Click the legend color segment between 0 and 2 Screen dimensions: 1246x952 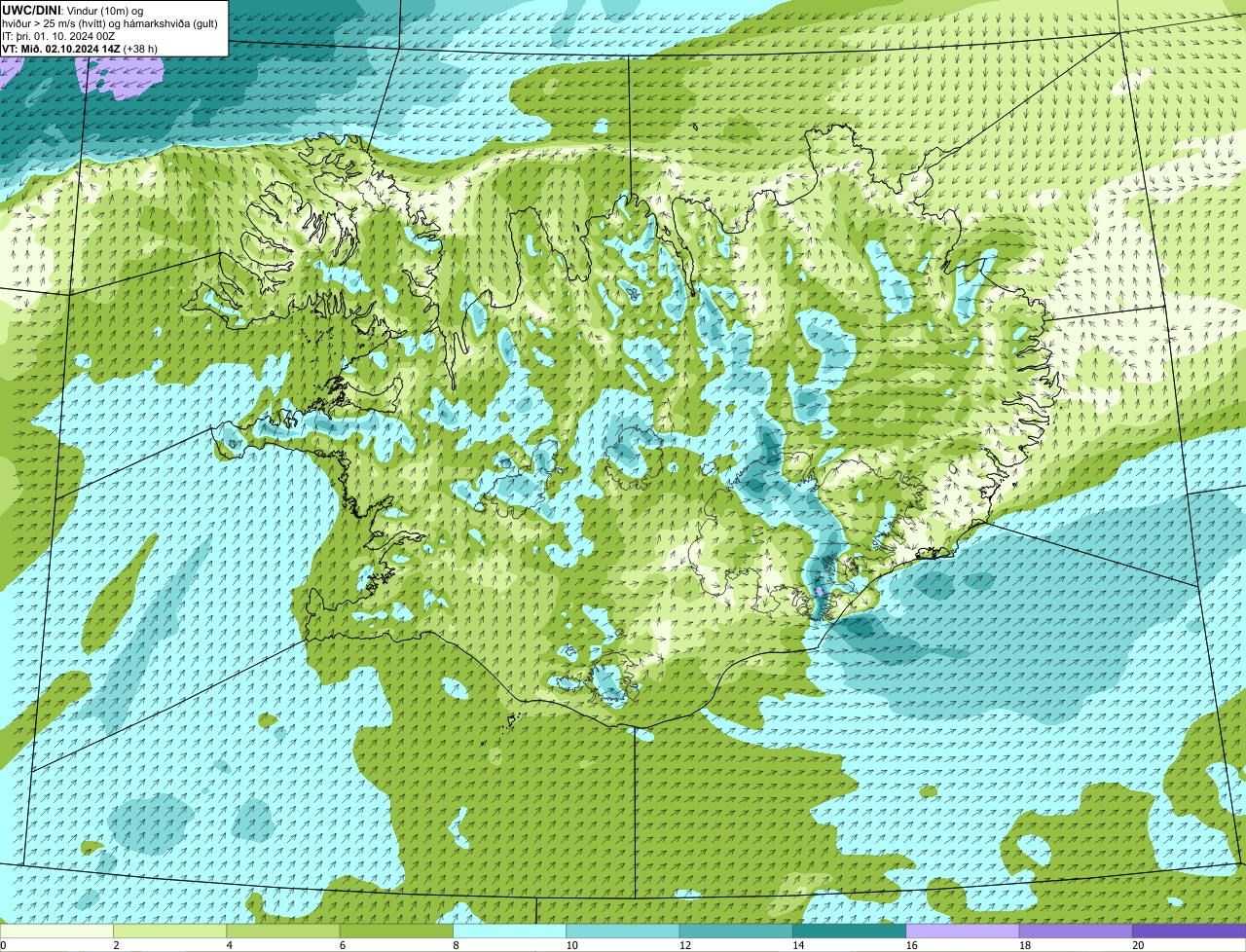pos(56,931)
